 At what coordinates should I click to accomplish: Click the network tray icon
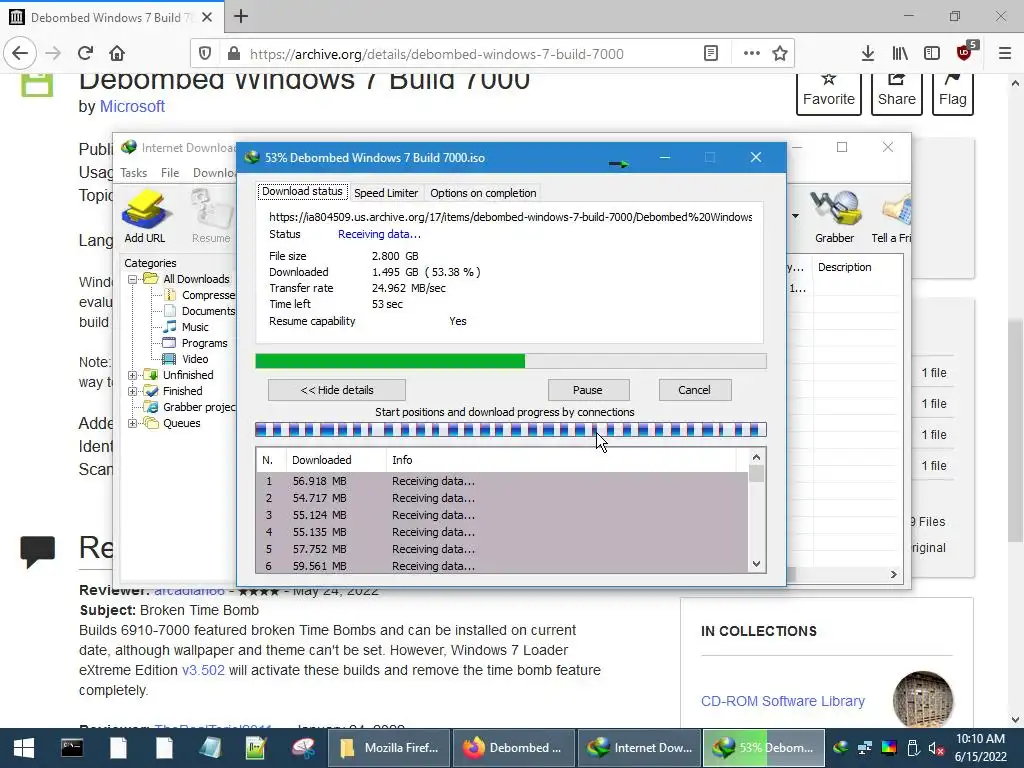[x=865, y=748]
